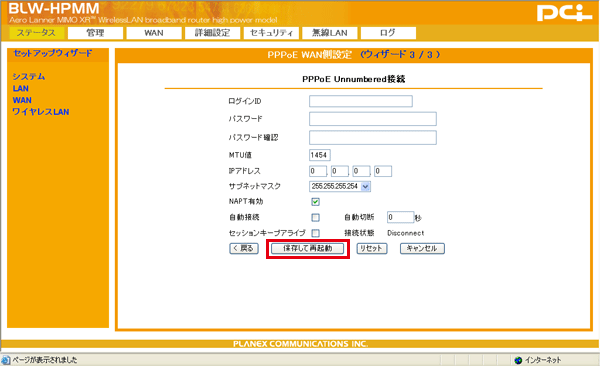Go to the 無線LAN tab
Viewport: 600px width, 366px height.
pyautogui.click(x=329, y=33)
